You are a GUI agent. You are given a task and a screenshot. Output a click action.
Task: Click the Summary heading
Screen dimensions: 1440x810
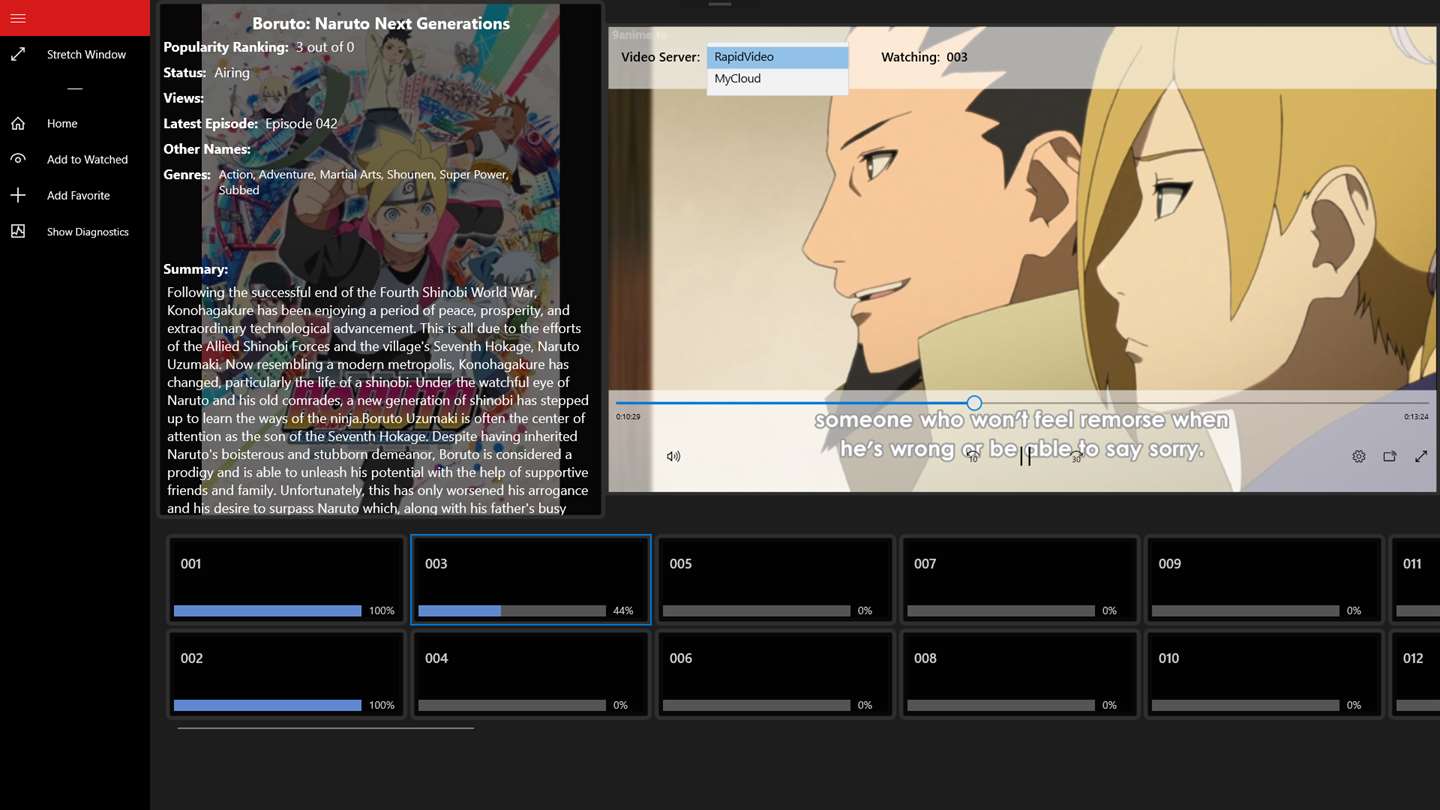click(x=195, y=269)
